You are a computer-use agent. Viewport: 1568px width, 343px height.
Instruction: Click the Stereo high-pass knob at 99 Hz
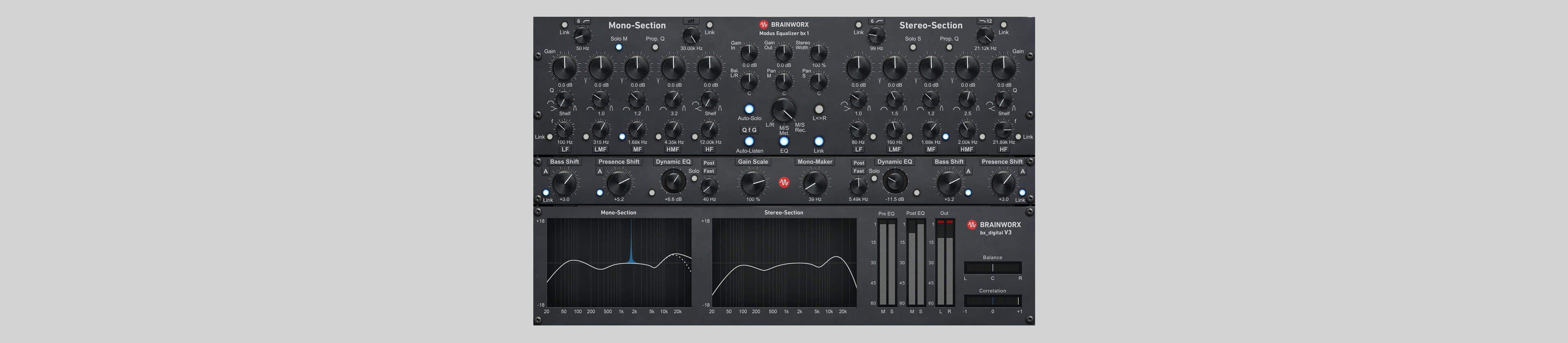coord(877,36)
